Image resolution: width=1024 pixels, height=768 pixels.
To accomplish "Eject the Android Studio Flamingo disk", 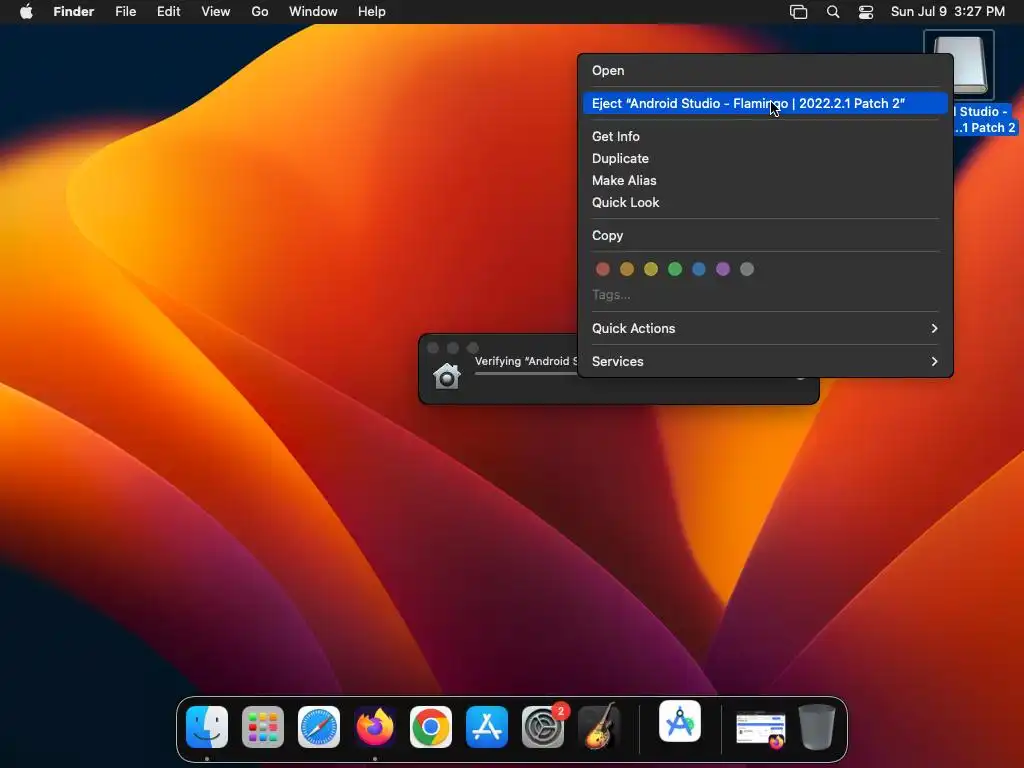I will (x=765, y=103).
